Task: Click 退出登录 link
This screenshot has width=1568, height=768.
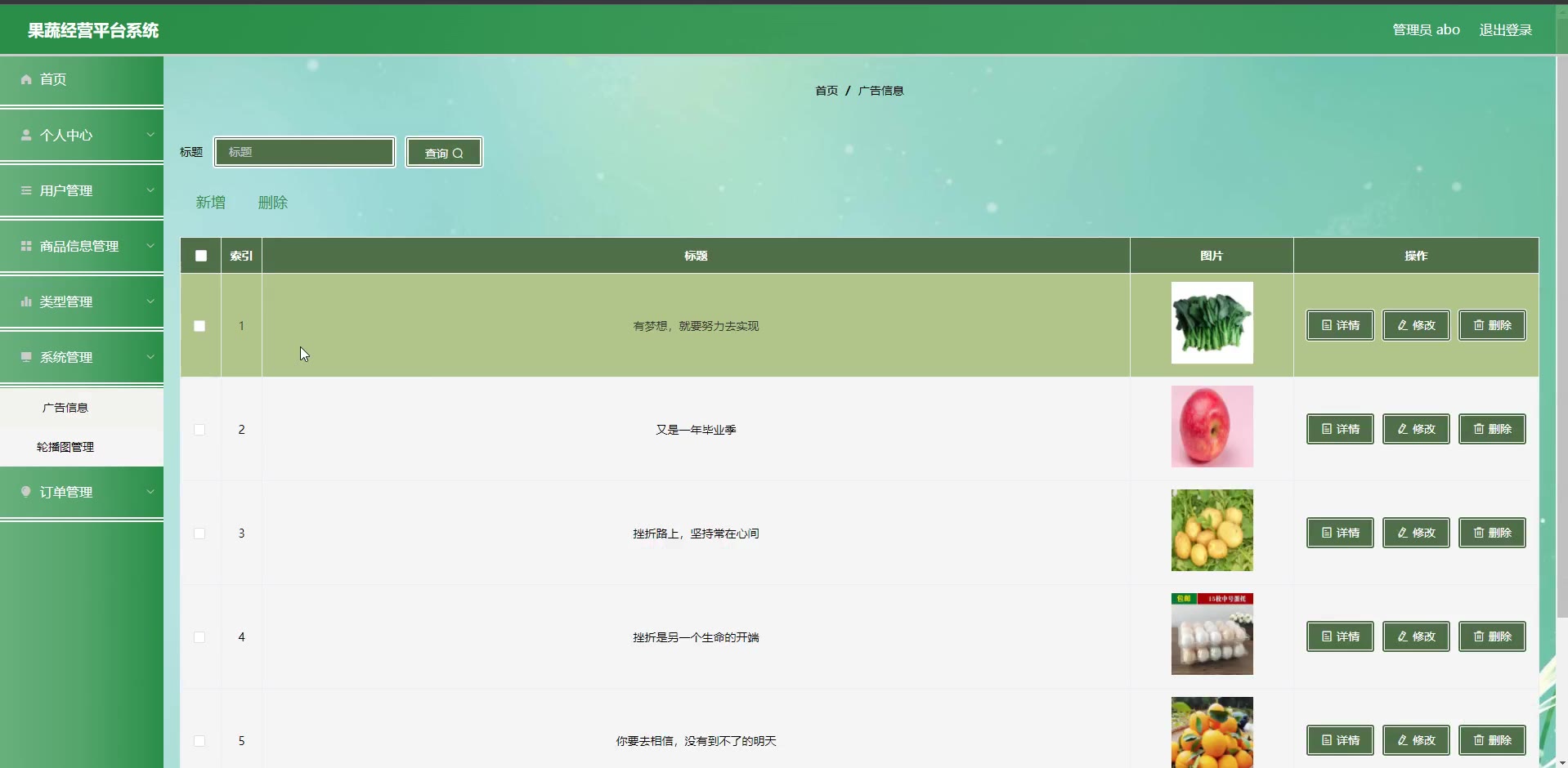Action: point(1506,30)
